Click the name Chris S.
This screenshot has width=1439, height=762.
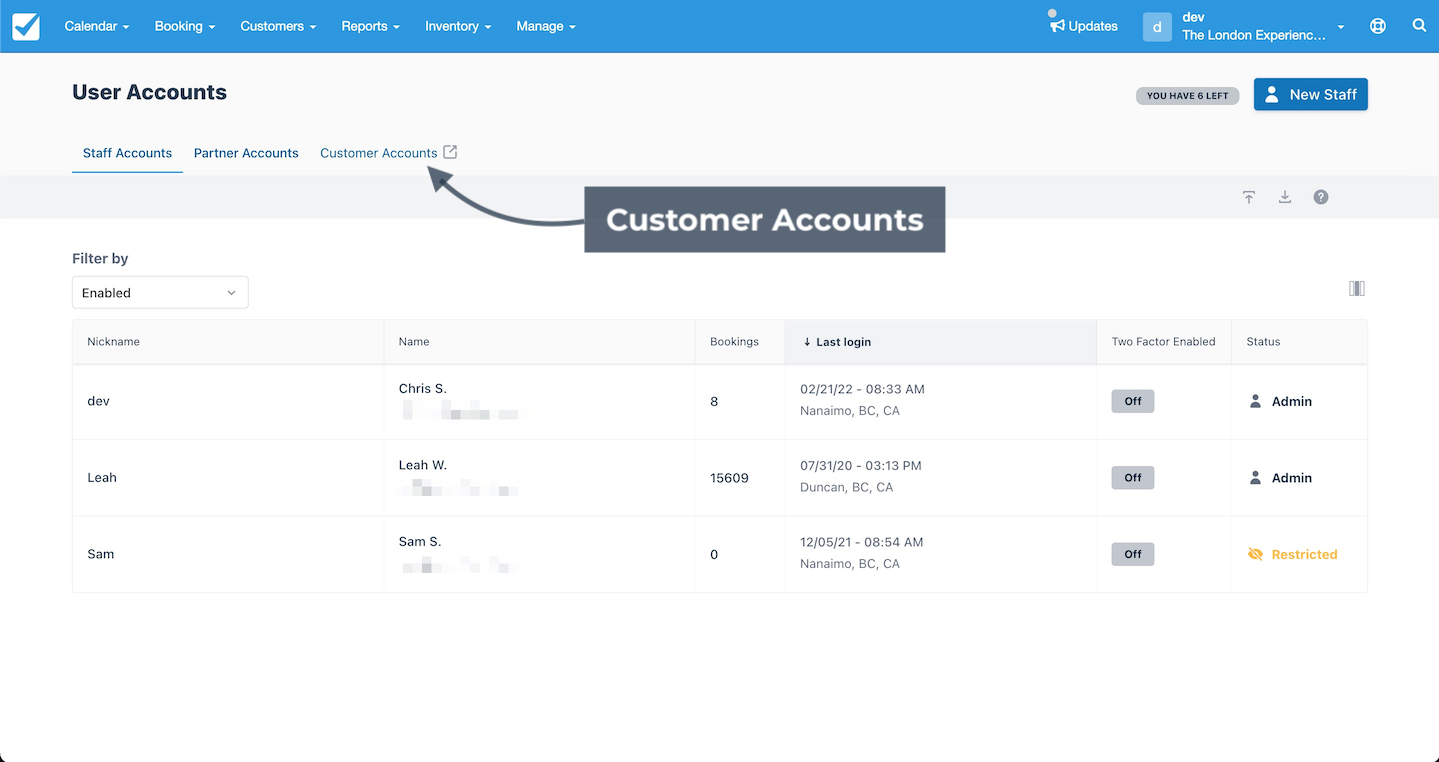423,388
